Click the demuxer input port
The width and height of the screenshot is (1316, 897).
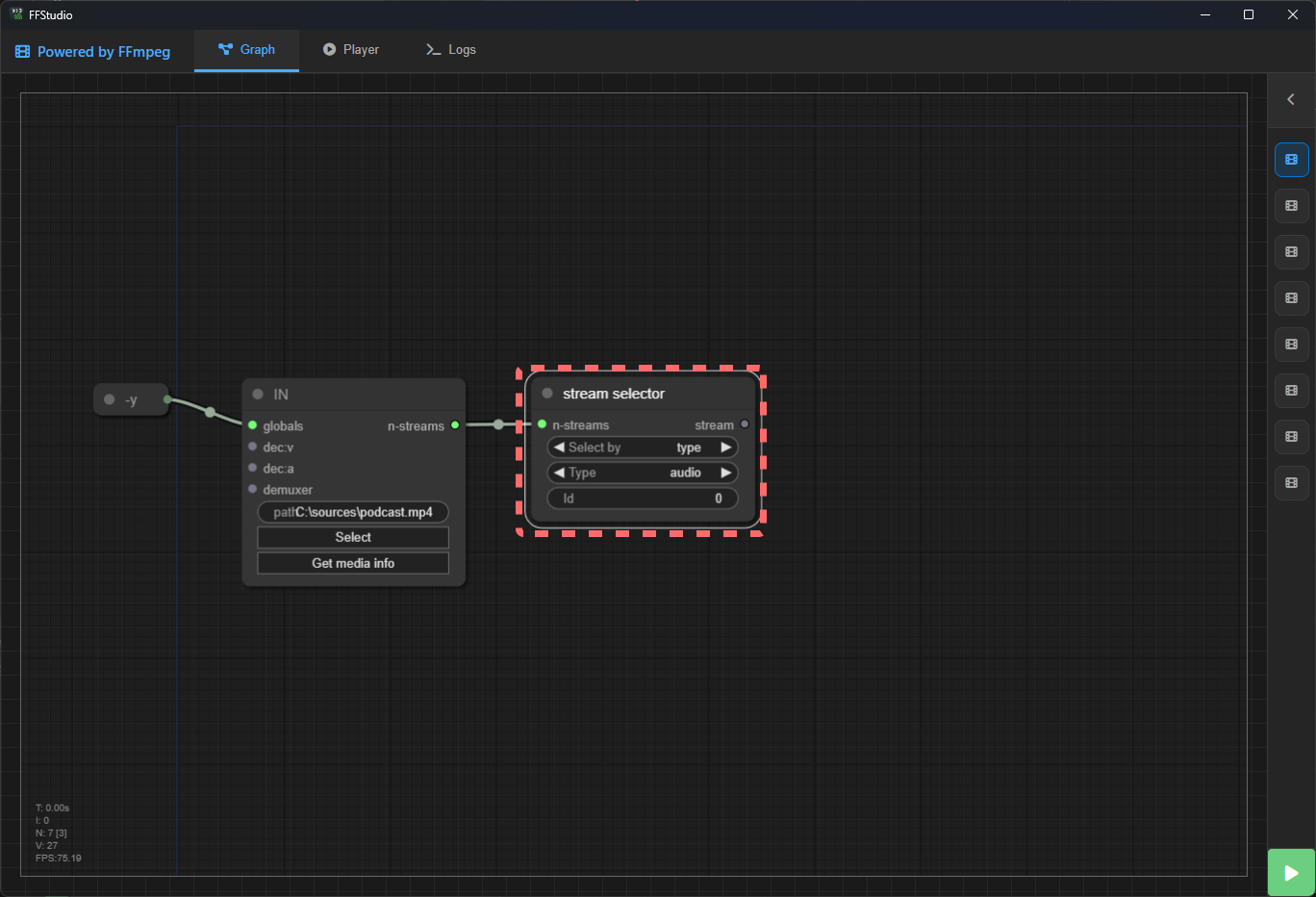tap(253, 489)
